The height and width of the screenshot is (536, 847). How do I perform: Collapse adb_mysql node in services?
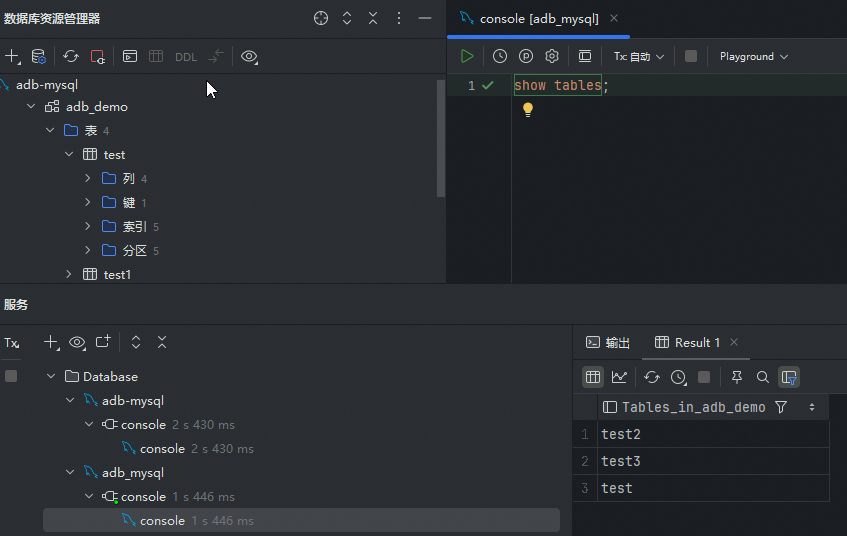(70, 472)
